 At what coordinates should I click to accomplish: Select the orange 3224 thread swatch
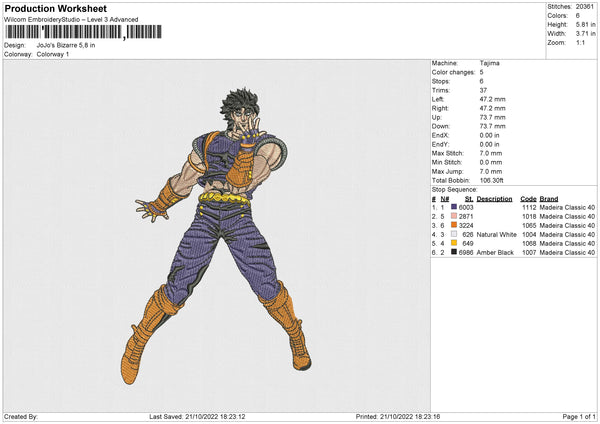pos(454,225)
